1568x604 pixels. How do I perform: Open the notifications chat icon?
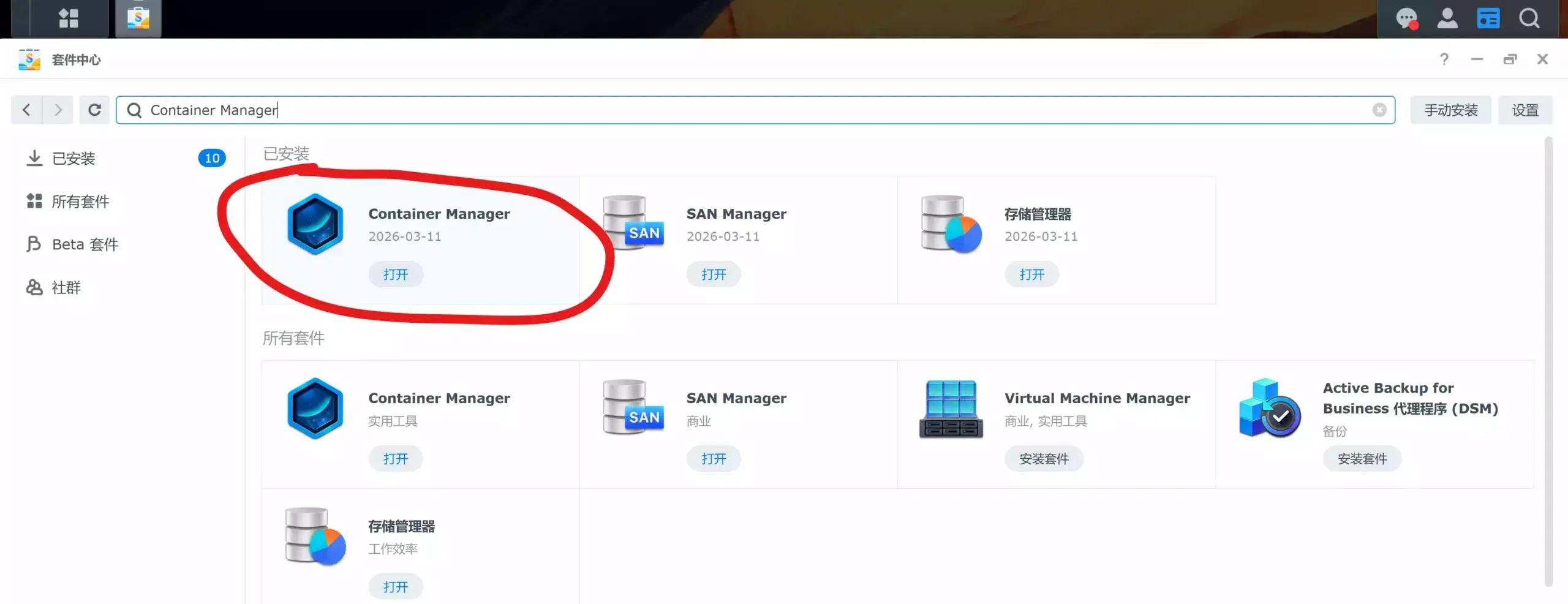click(1407, 18)
